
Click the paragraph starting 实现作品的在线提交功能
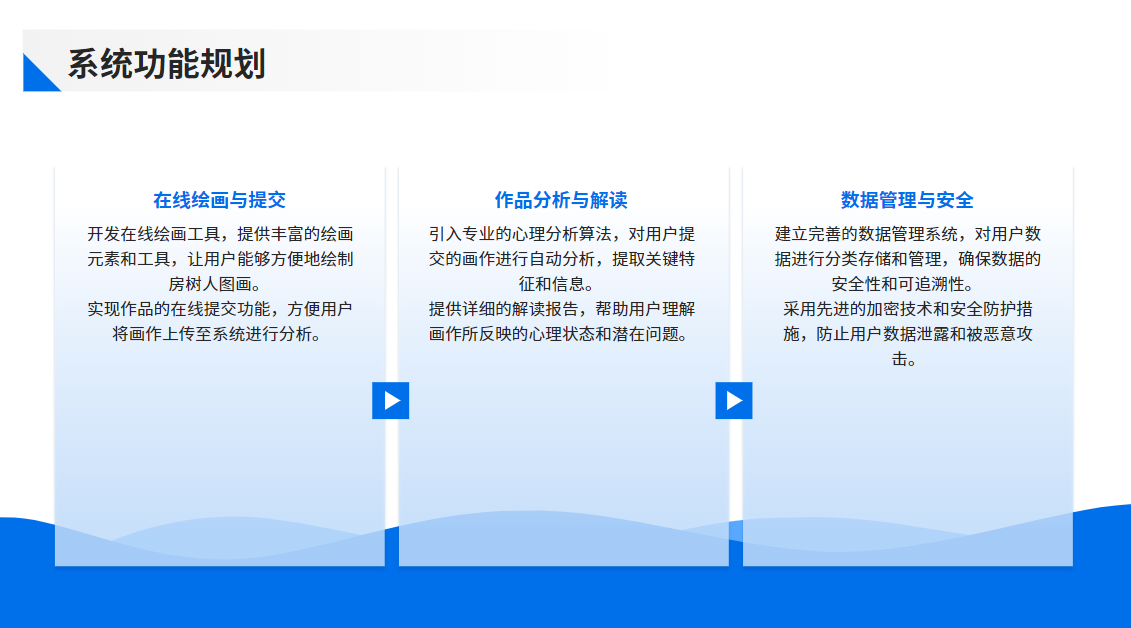click(220, 322)
